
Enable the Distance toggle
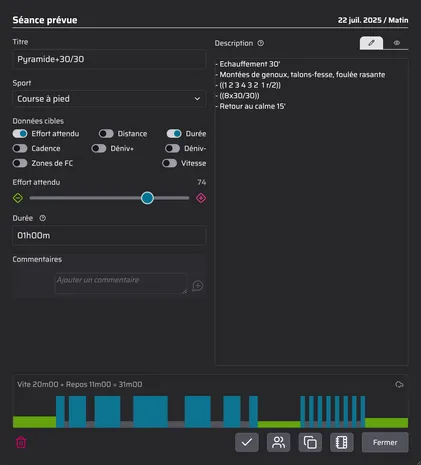(x=106, y=134)
